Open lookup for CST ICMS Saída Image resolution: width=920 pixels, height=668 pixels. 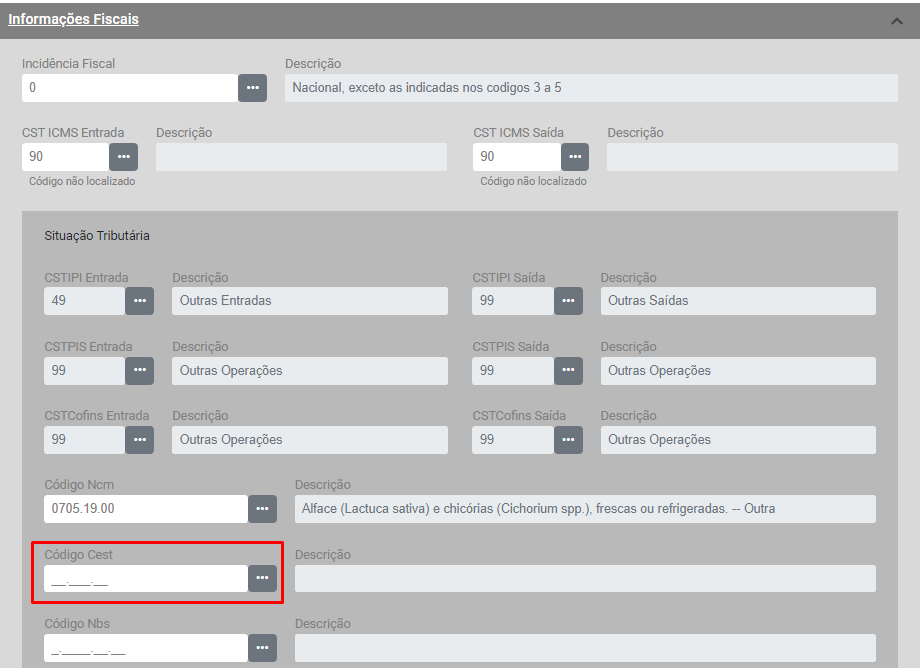(x=574, y=157)
